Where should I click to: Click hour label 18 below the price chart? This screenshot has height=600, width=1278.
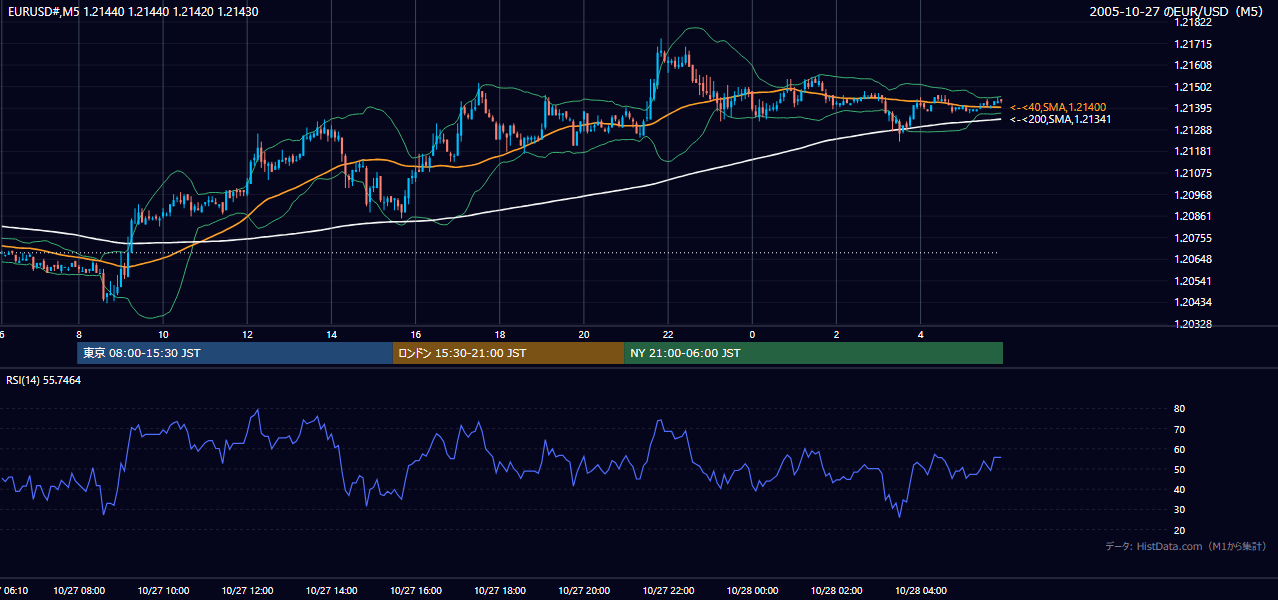pos(500,335)
